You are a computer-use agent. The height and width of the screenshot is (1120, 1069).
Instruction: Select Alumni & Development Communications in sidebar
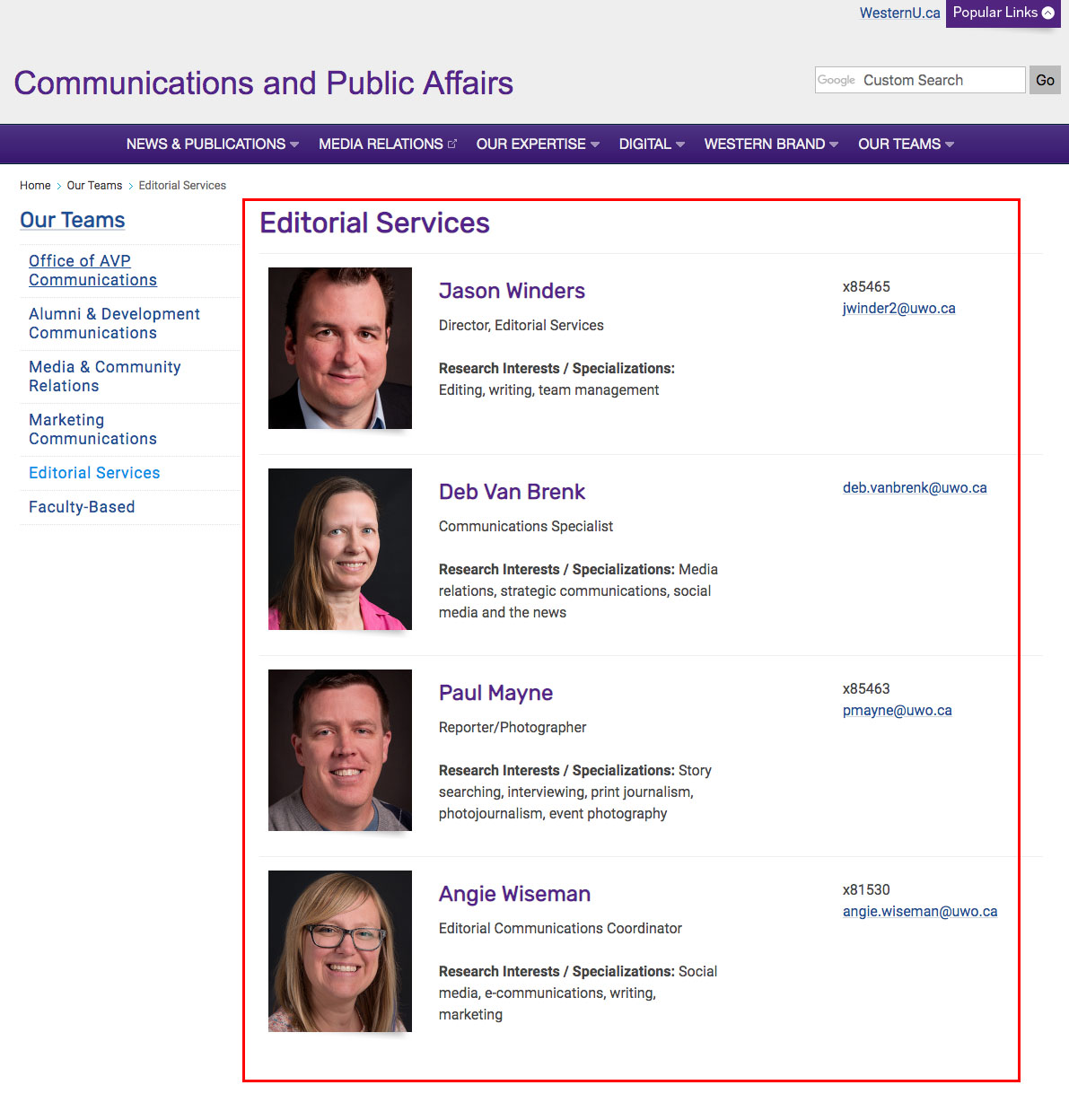(x=114, y=323)
